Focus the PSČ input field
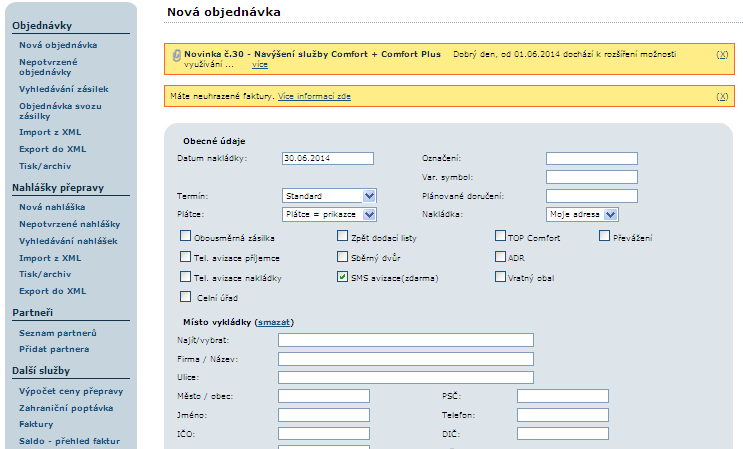The width and height of the screenshot is (743, 449). (563, 396)
